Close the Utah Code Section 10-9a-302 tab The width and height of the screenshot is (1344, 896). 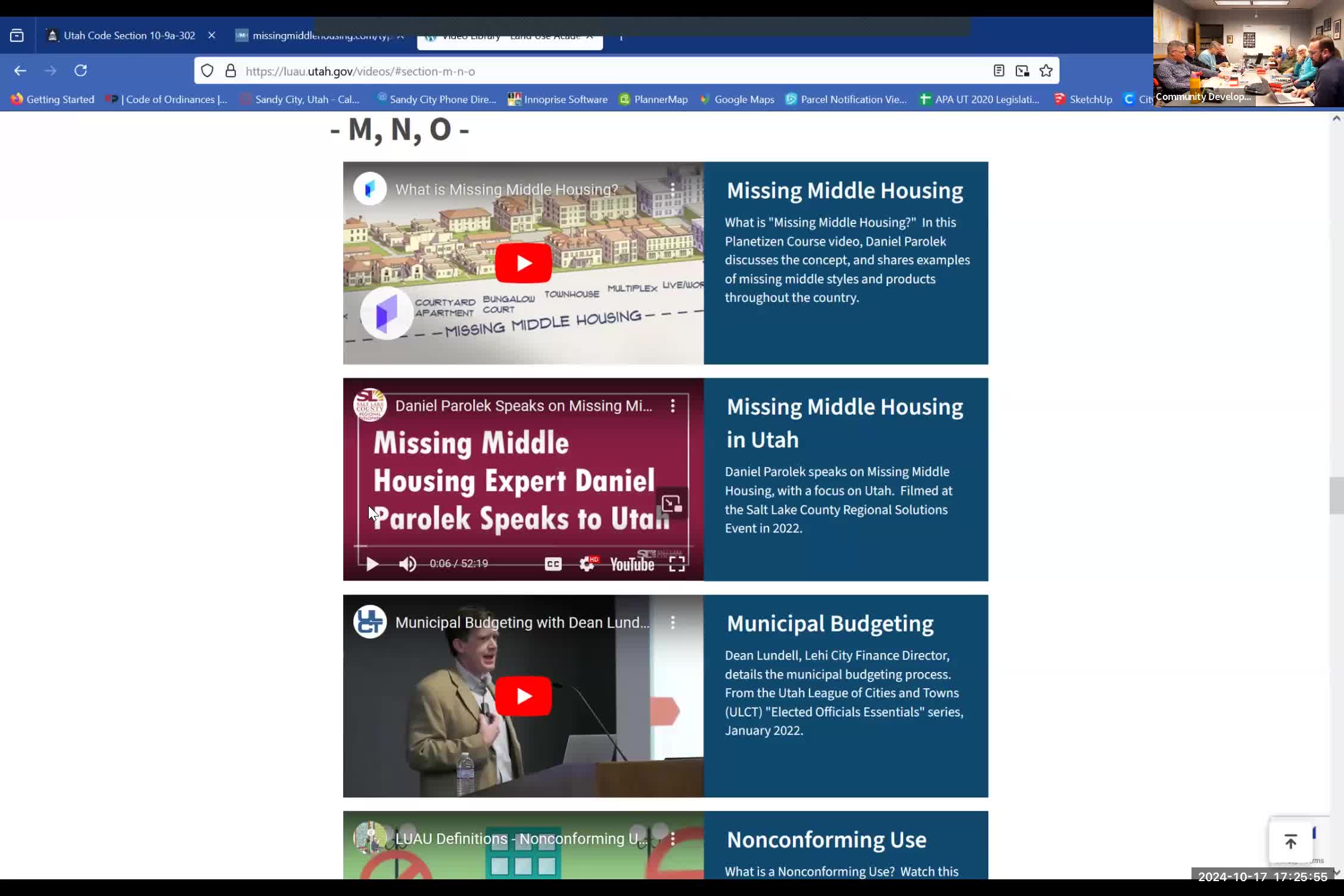click(x=211, y=36)
